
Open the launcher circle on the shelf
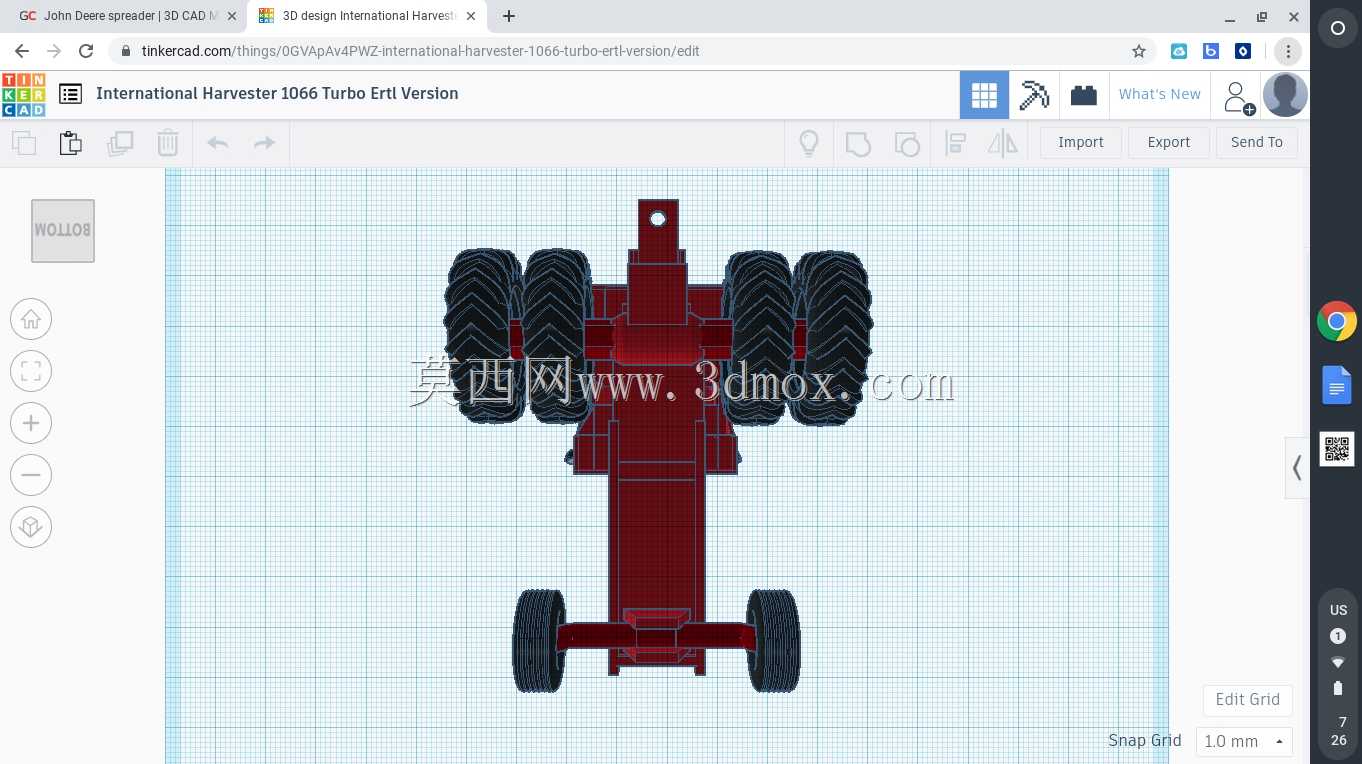tap(1338, 29)
